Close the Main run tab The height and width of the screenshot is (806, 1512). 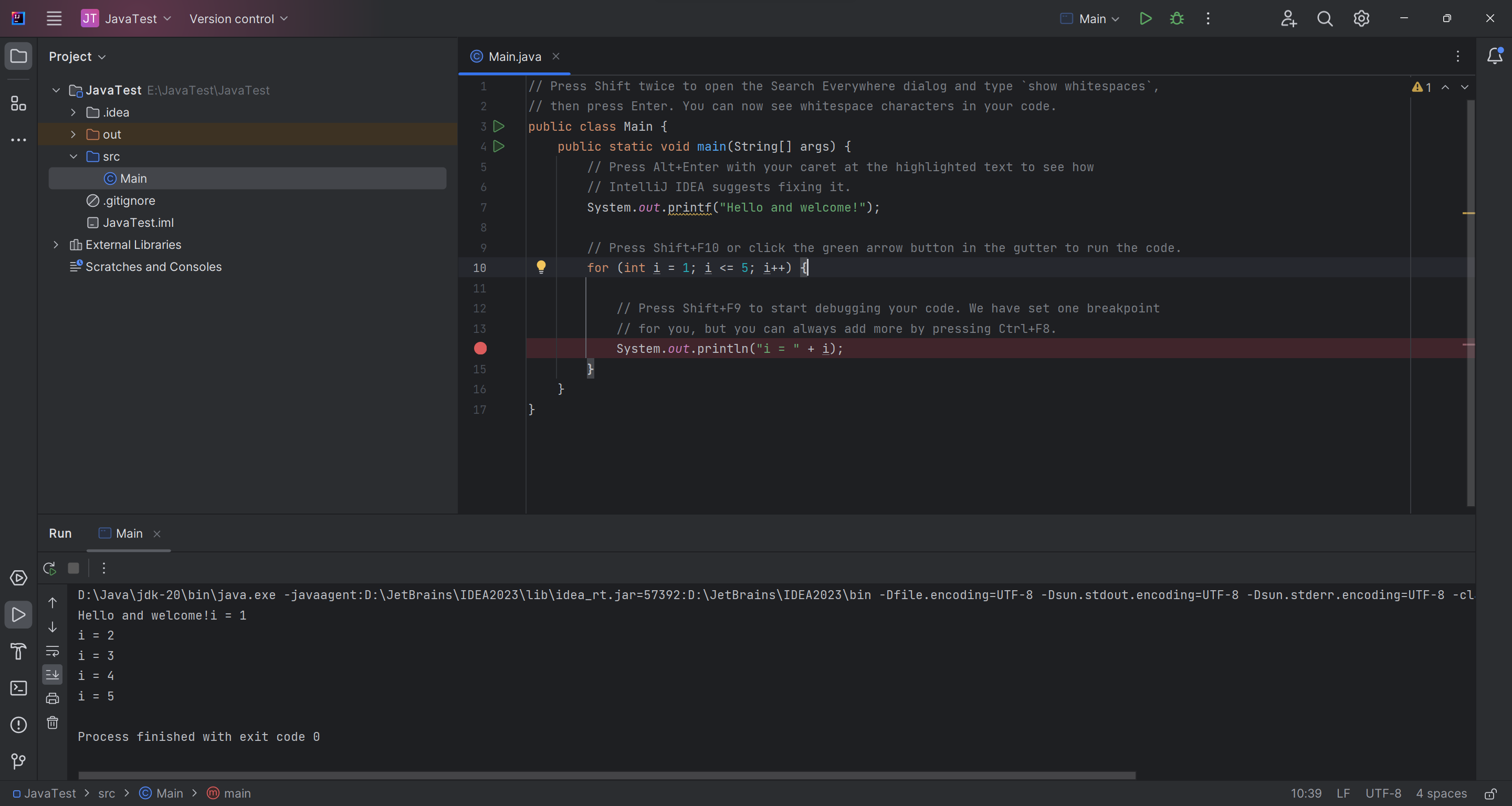[x=157, y=533]
